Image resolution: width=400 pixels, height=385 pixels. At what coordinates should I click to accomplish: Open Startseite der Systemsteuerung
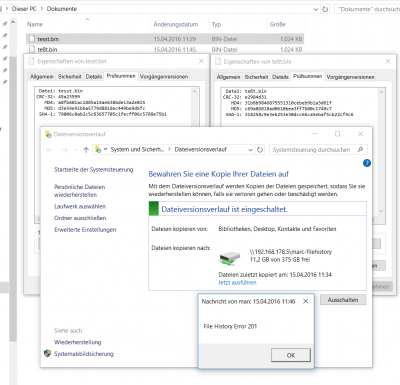(x=94, y=170)
